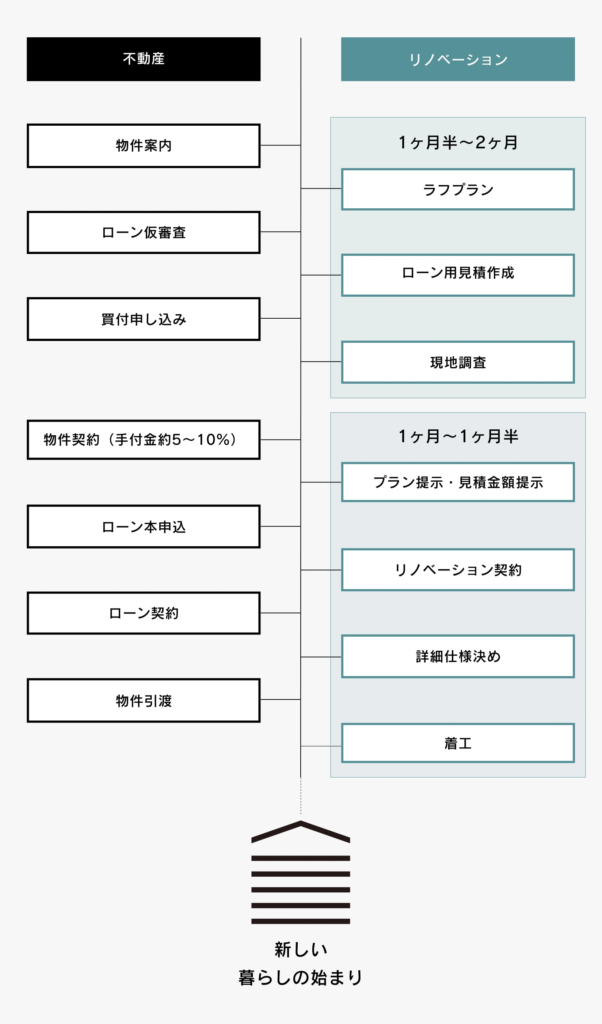The width and height of the screenshot is (602, 1024).
Task: Click 物件契約(手付金約5〜10%) box
Action: pos(143,440)
